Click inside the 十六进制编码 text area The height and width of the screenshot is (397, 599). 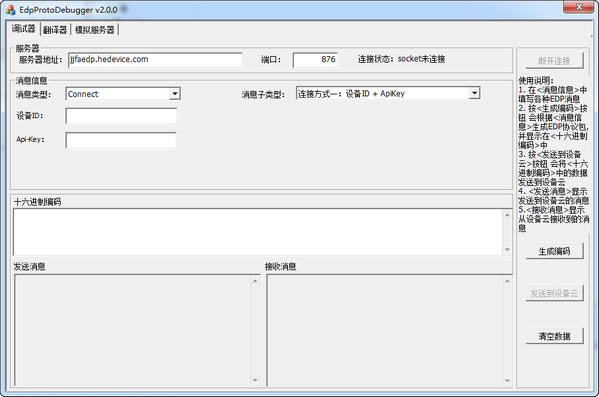coord(258,232)
